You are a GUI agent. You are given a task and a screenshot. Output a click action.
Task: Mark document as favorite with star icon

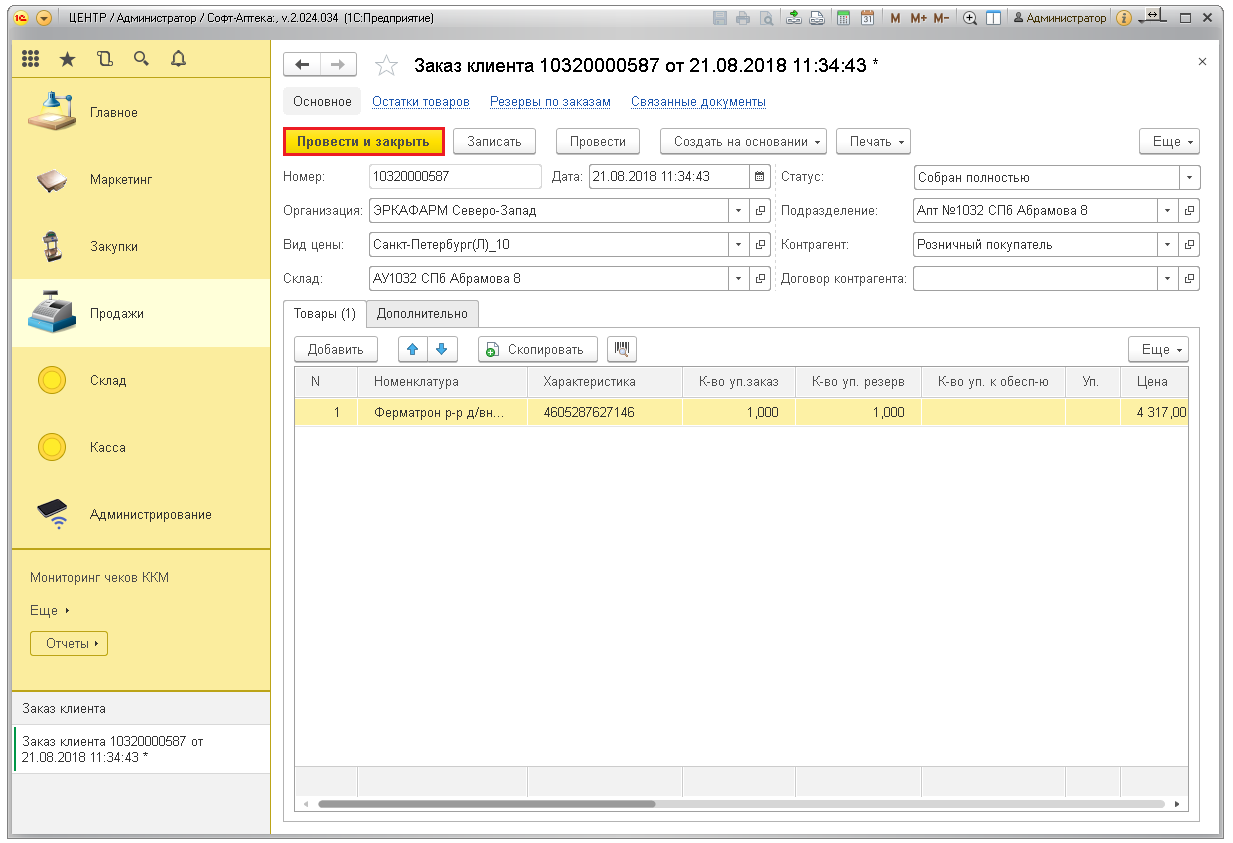click(x=386, y=66)
